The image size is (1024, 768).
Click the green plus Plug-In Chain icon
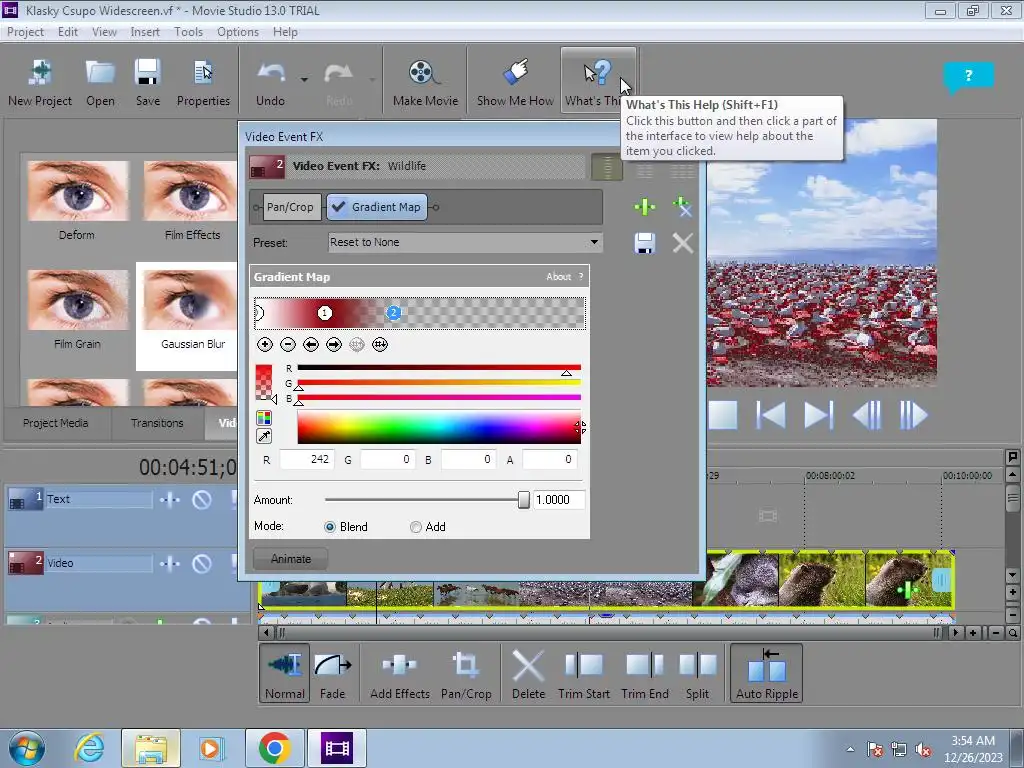coord(645,207)
